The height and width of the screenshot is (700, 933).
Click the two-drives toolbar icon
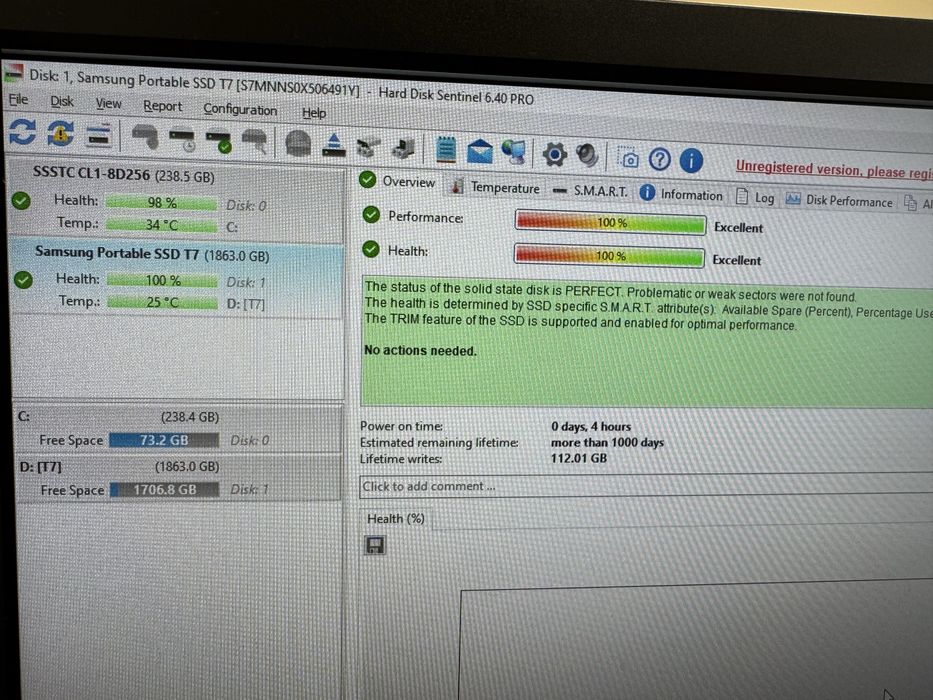pos(368,147)
